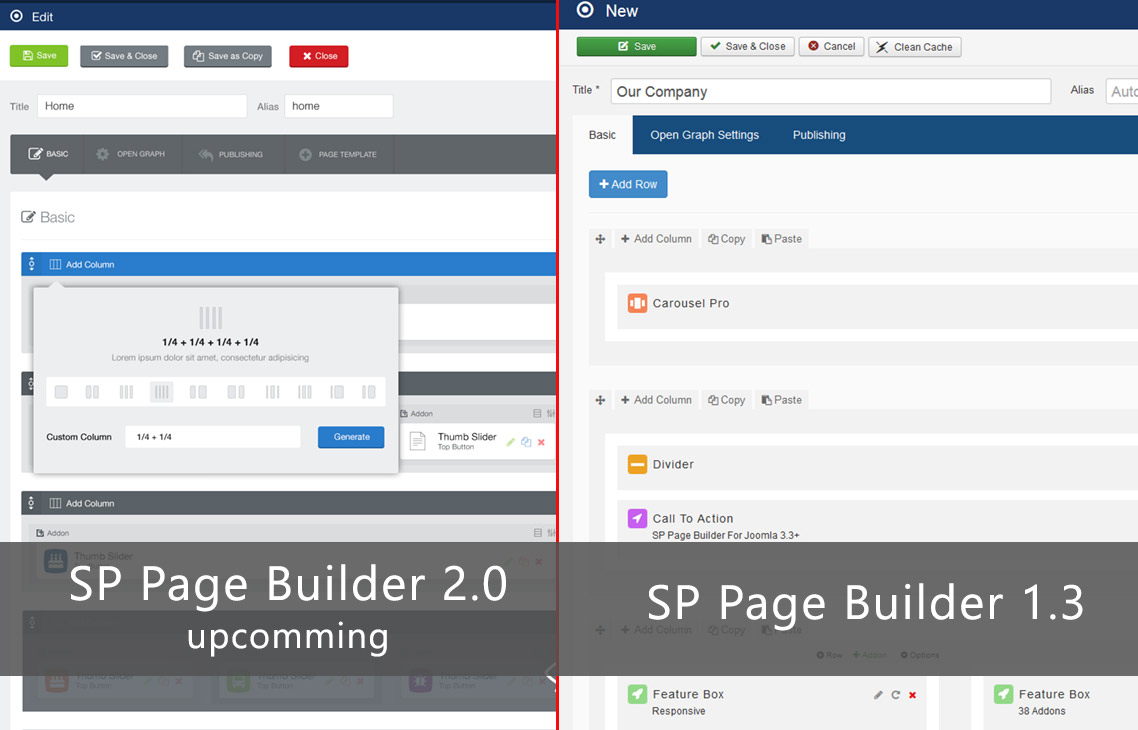
Task: Click the green Save button in the Edit page
Action: click(x=38, y=56)
